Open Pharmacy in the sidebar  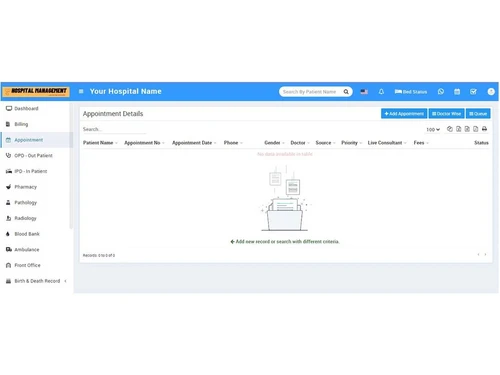25,187
